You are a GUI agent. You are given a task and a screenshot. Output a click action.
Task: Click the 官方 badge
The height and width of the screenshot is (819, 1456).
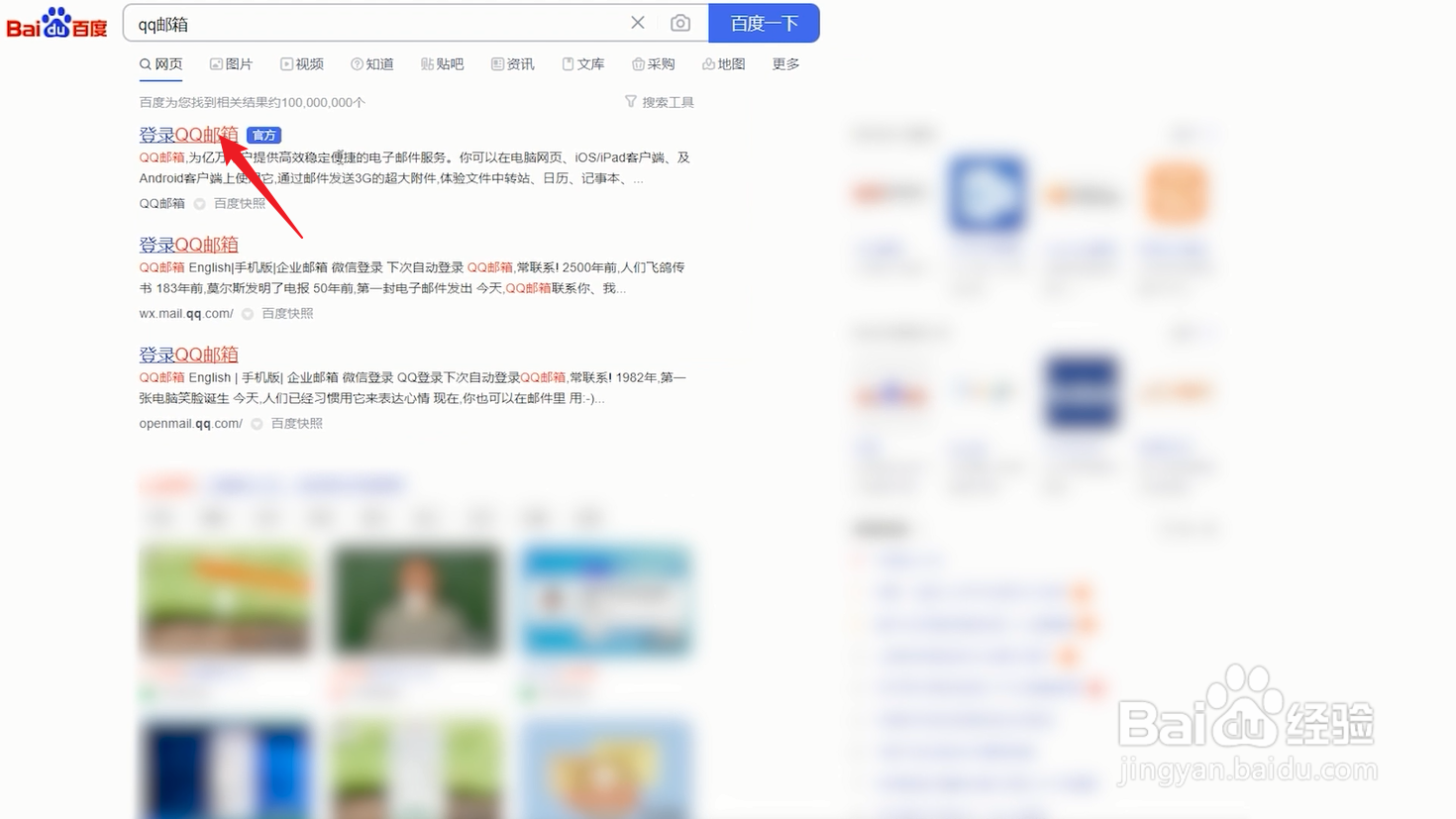(x=263, y=136)
